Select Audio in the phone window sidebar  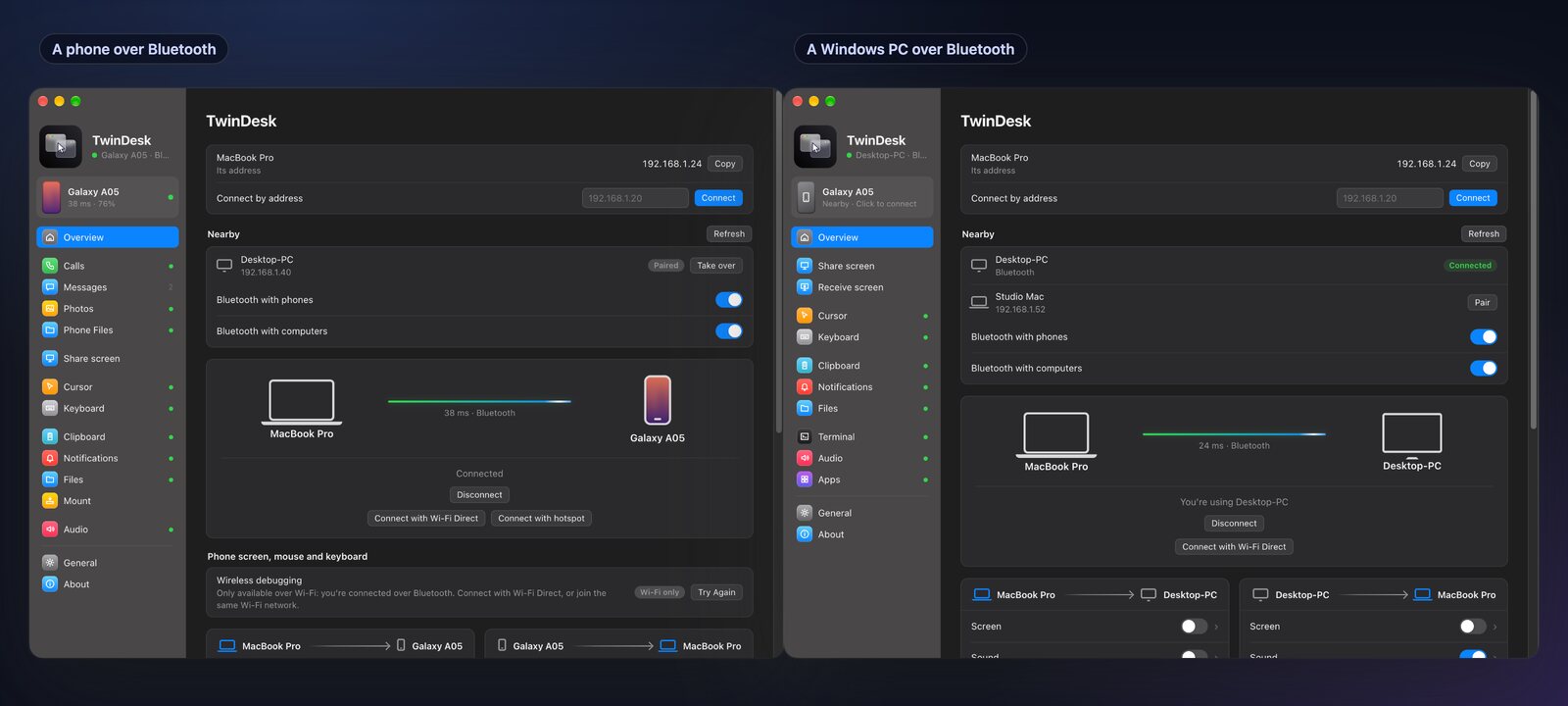click(x=108, y=529)
